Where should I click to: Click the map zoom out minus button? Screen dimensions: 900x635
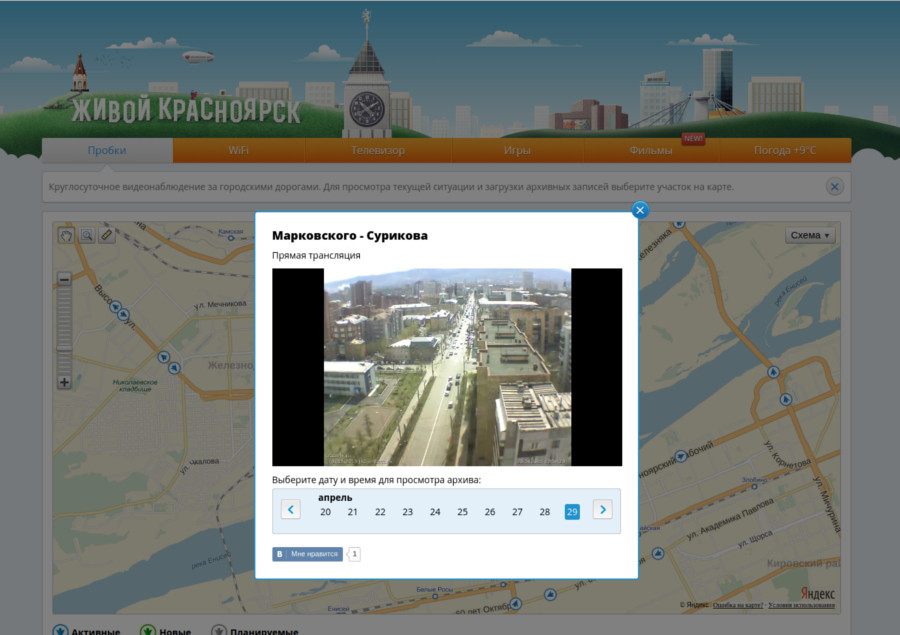click(x=65, y=281)
